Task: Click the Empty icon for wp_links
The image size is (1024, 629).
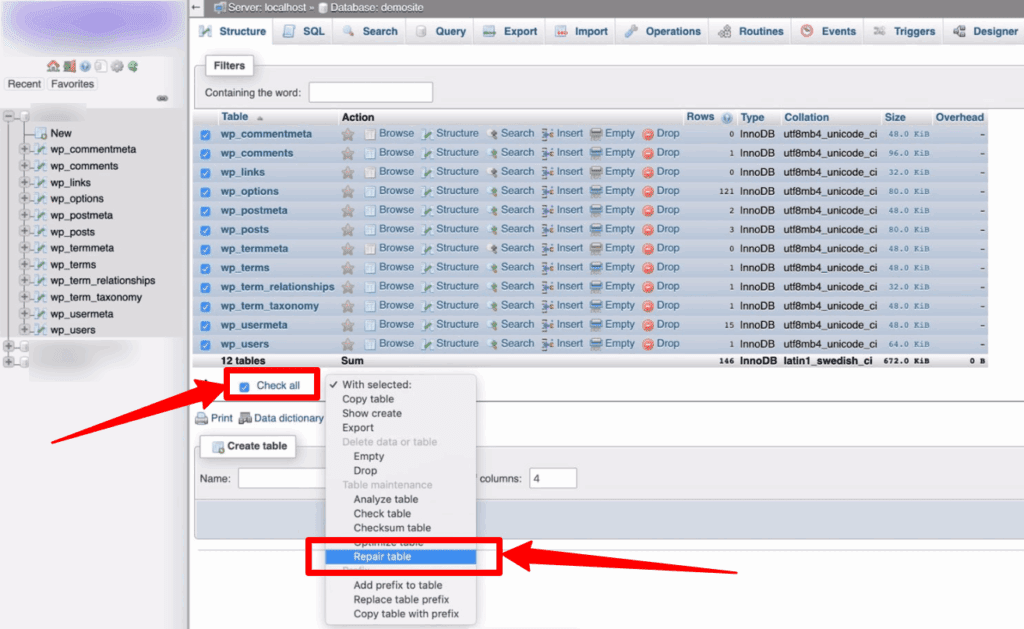Action: pos(596,172)
